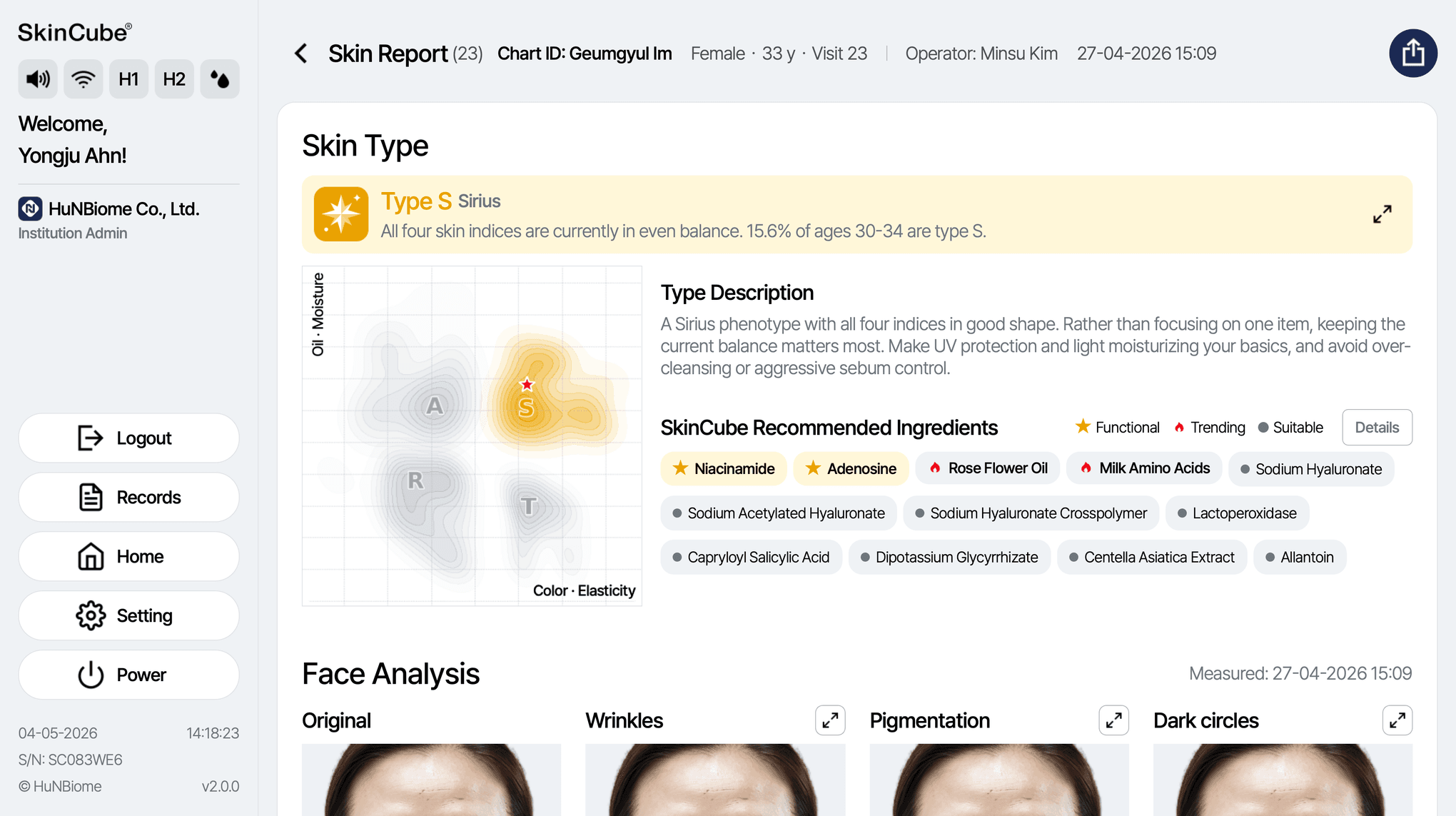This screenshot has height=816, width=1456.
Task: Select the Niacinamide ingredient chip
Action: (x=723, y=469)
